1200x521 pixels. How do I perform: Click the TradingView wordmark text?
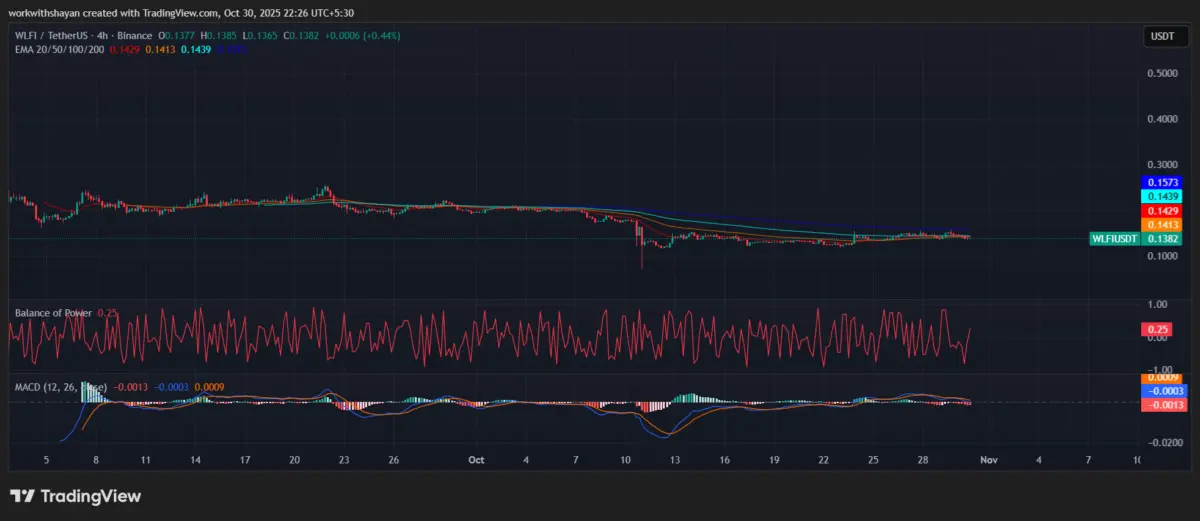tap(90, 496)
